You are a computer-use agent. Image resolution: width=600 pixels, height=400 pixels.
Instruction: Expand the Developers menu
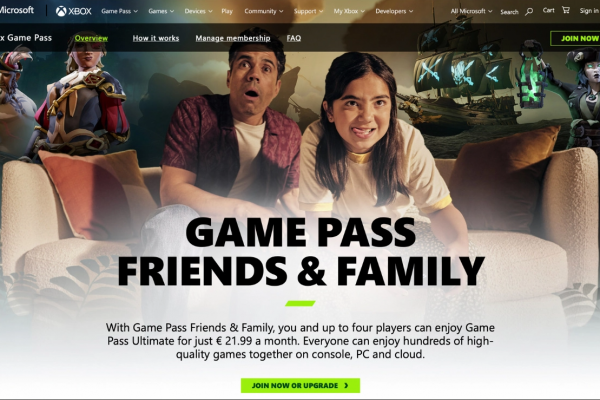tap(394, 11)
